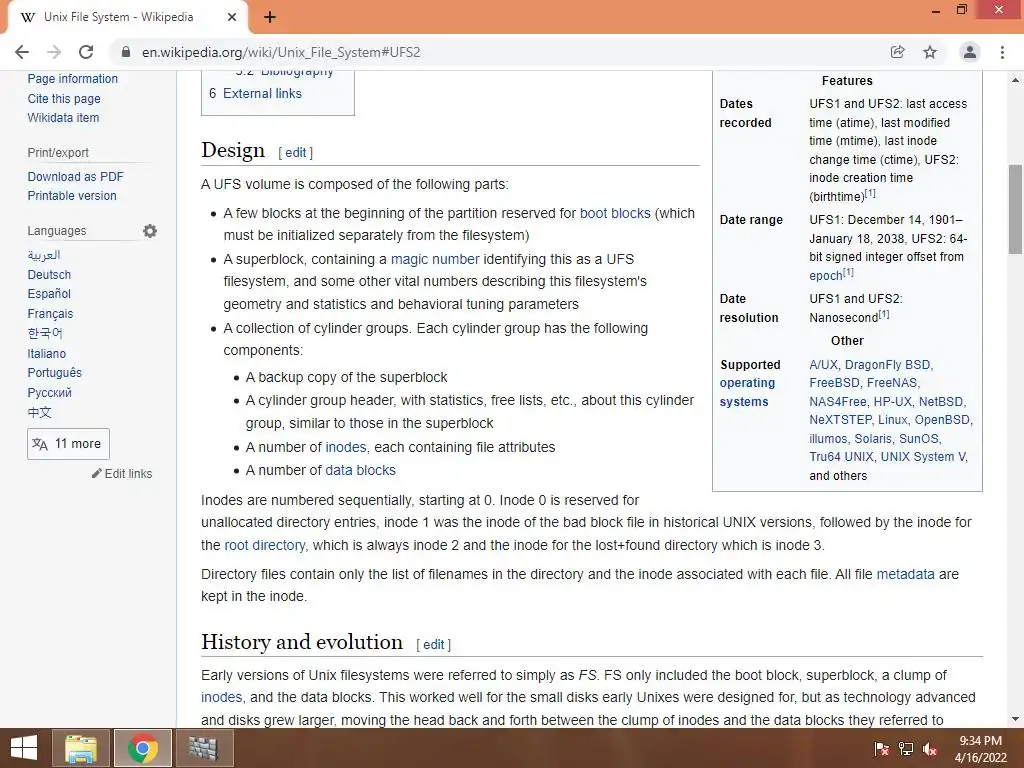
Task: Open a new browser tab
Action: 270,18
